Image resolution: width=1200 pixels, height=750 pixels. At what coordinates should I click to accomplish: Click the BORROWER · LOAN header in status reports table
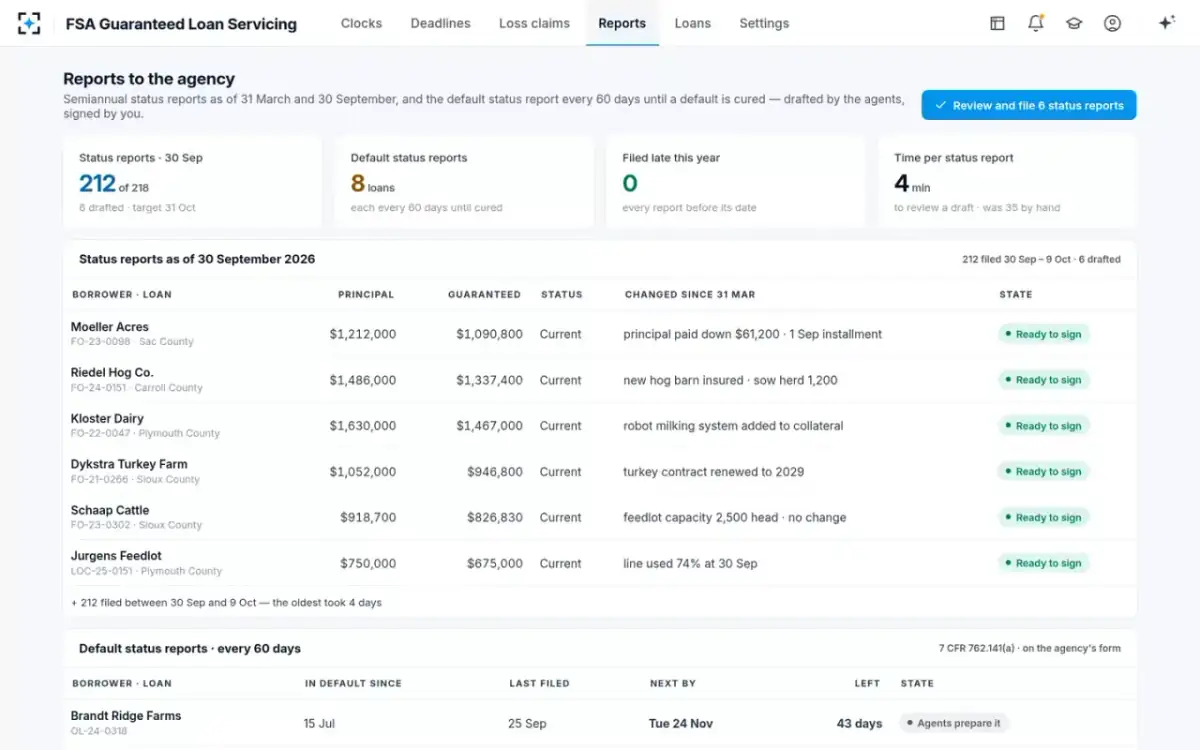(121, 295)
